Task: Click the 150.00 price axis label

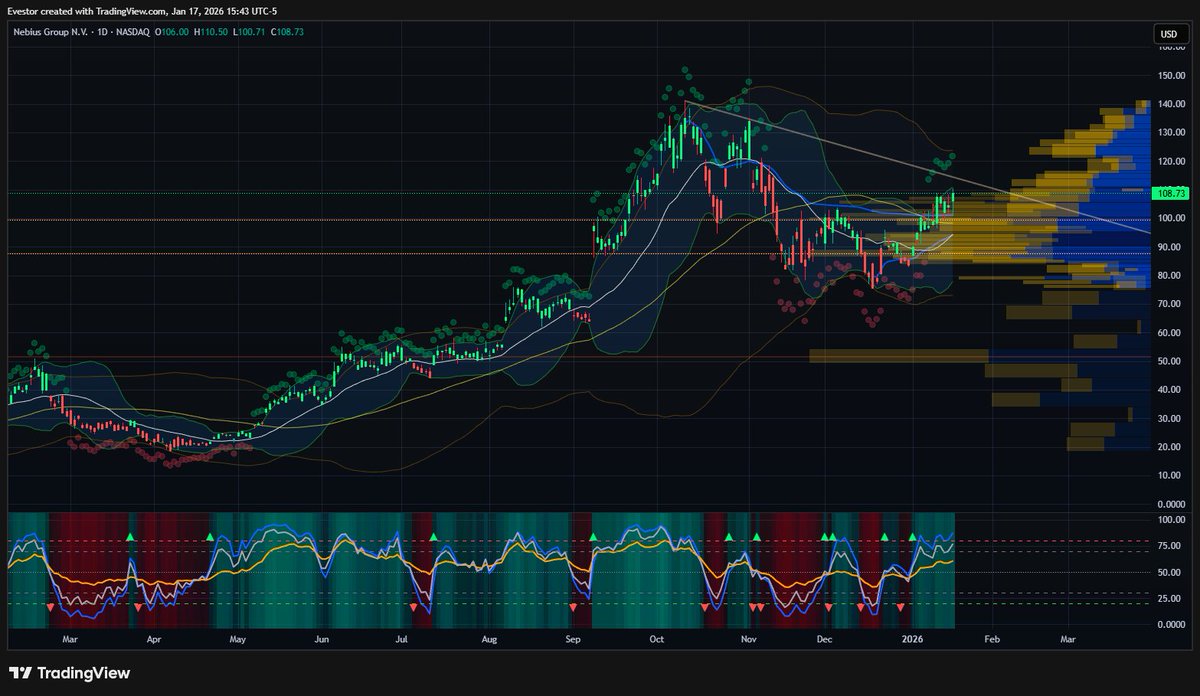Action: [x=1171, y=75]
